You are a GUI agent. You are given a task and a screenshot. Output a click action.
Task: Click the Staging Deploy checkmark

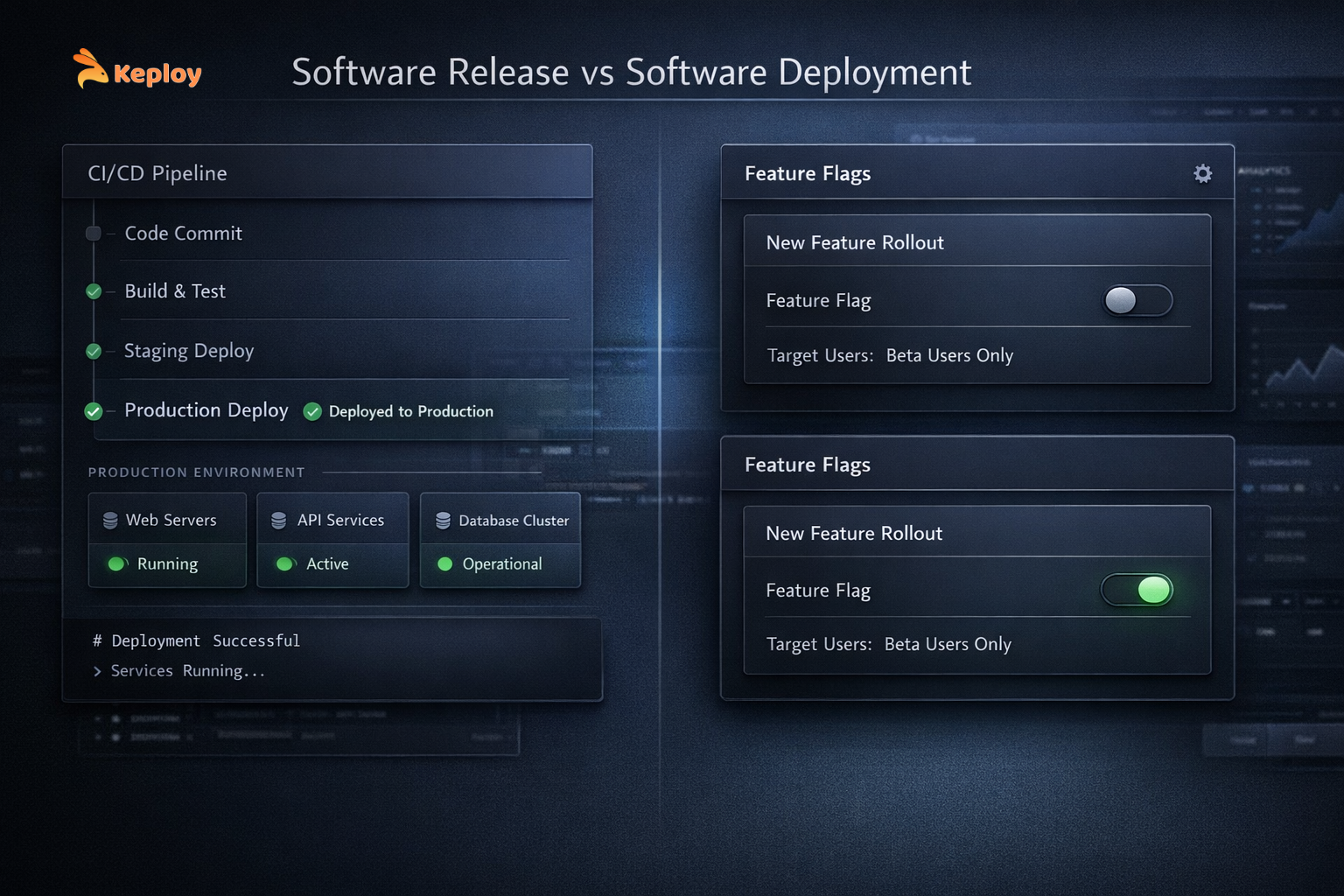coord(94,351)
